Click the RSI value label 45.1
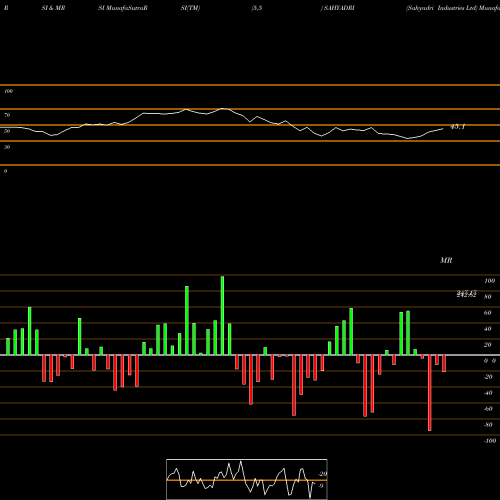The height and width of the screenshot is (500, 500). click(457, 127)
